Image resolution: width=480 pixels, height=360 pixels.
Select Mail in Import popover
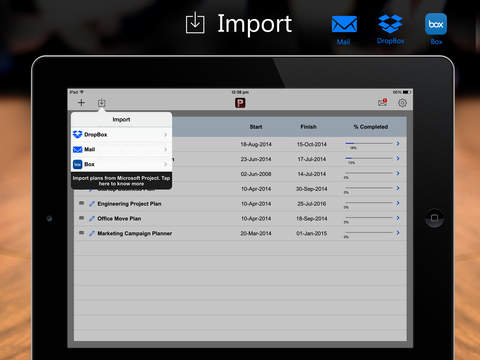pos(121,149)
